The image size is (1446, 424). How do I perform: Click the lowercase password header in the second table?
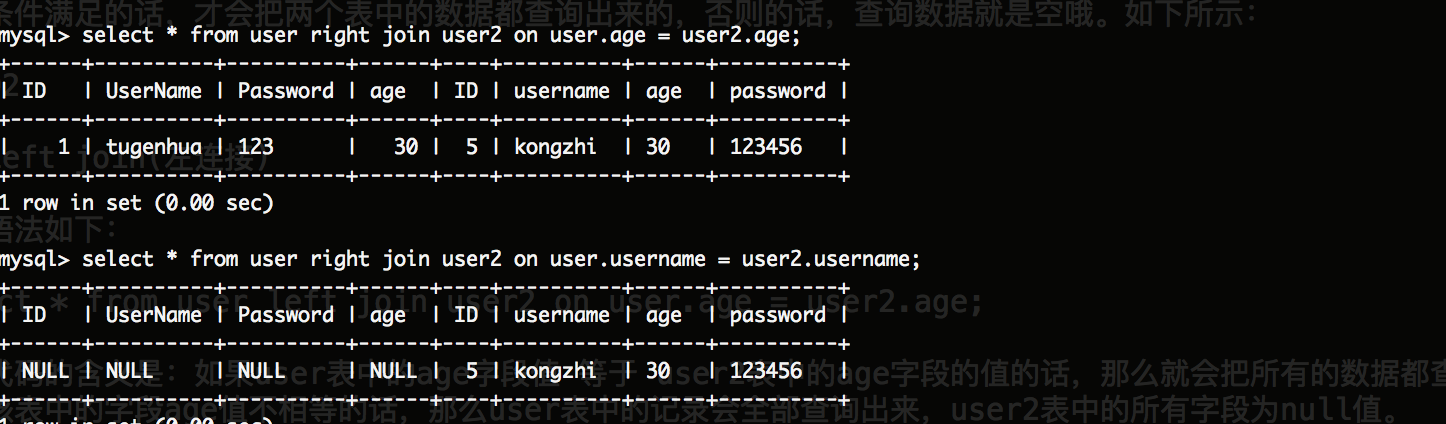click(777, 315)
